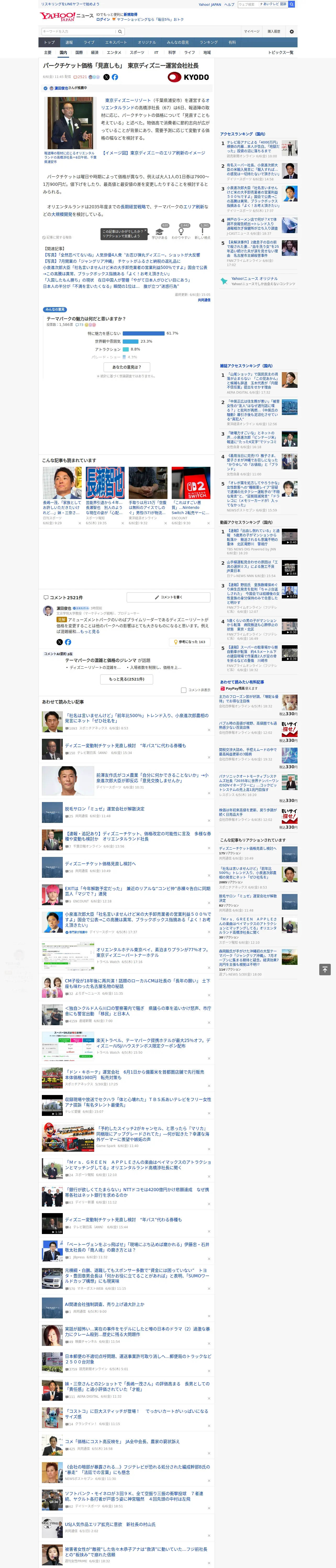Toggle コメント非表示 checkbox
This screenshot has width=336, height=1568.
click(x=183, y=690)
